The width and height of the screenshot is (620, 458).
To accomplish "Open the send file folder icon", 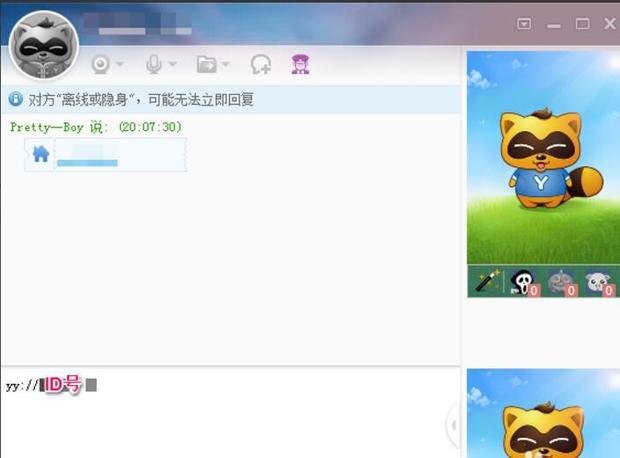I will coord(207,64).
